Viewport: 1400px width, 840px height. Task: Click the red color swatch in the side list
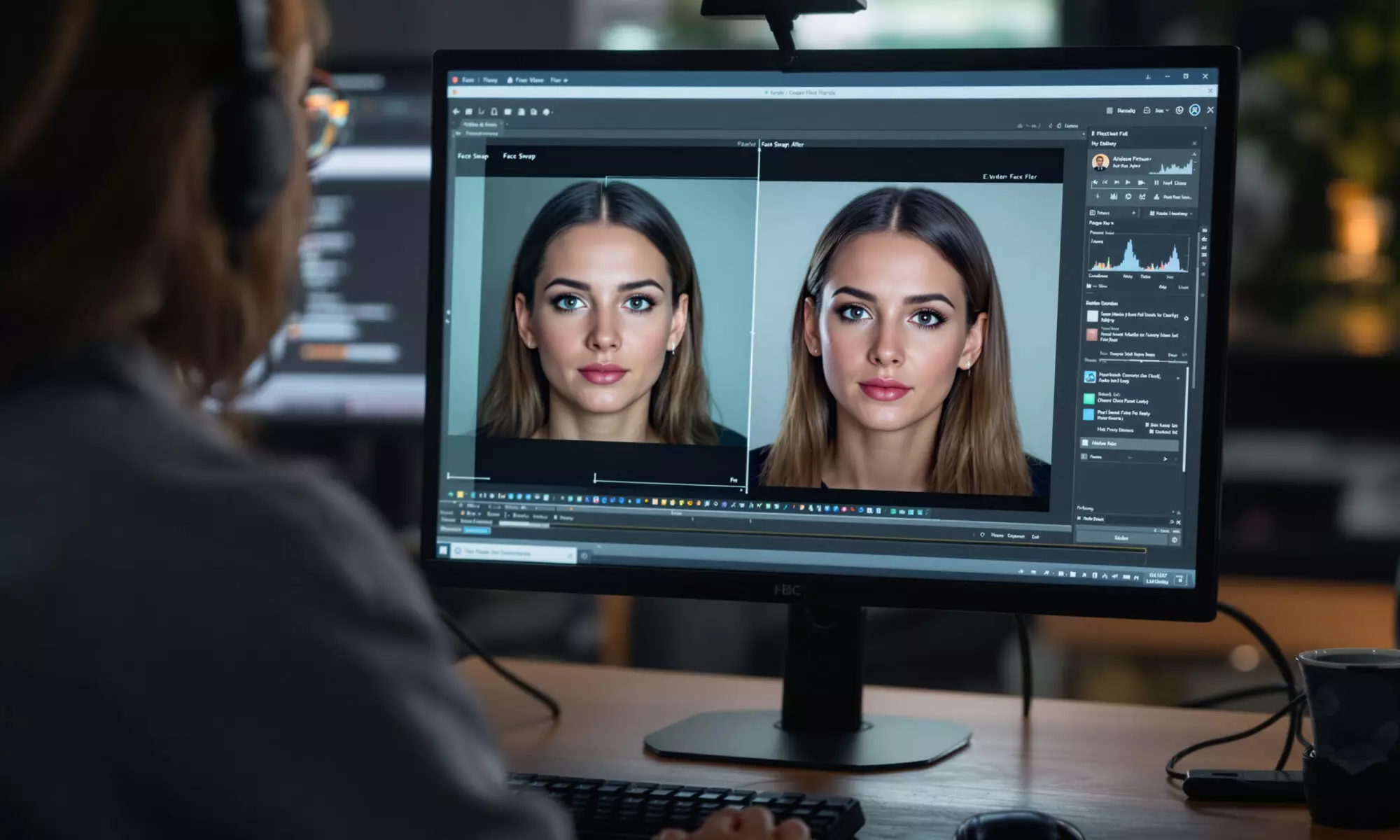click(1091, 335)
